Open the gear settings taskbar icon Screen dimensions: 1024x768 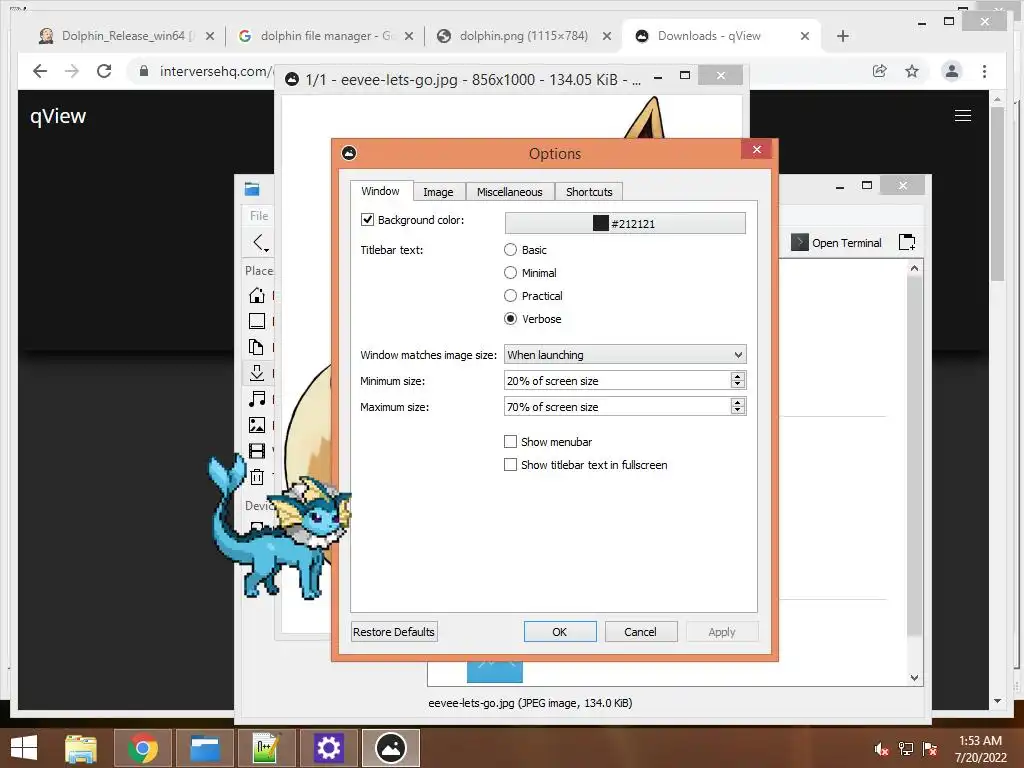[x=328, y=748]
